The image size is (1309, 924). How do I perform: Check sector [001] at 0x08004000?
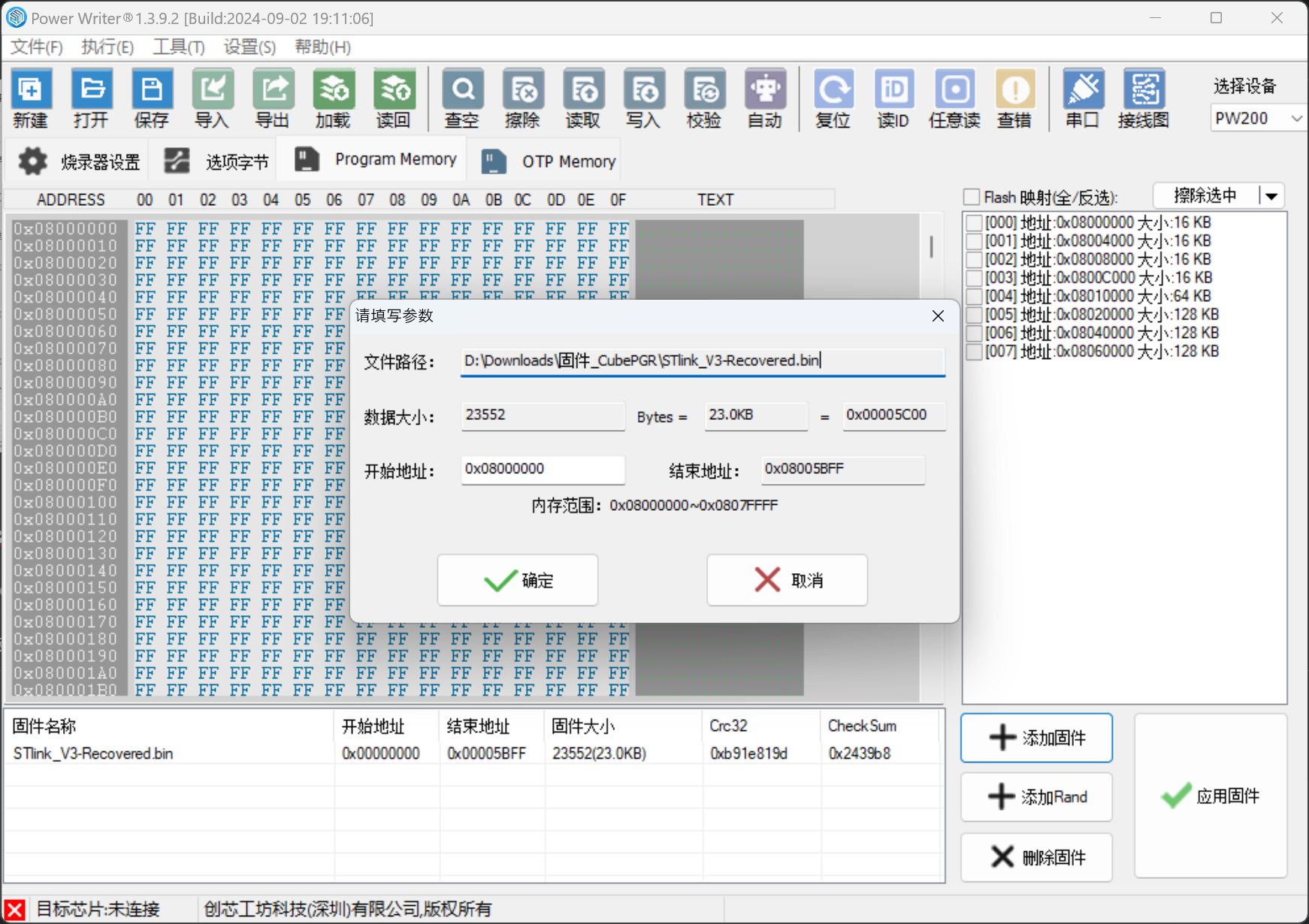pyautogui.click(x=974, y=241)
